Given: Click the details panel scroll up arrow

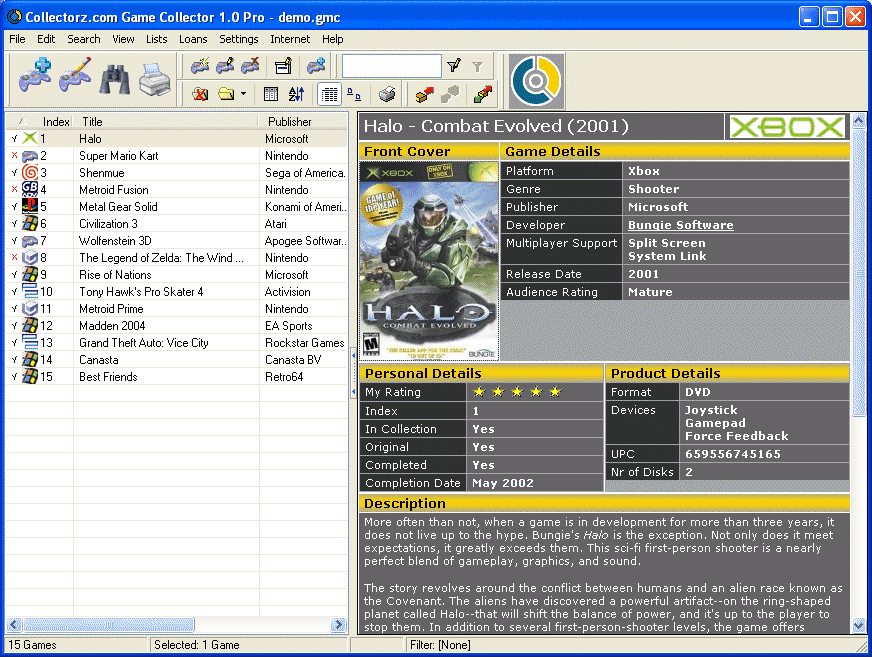Looking at the screenshot, I should click(859, 121).
